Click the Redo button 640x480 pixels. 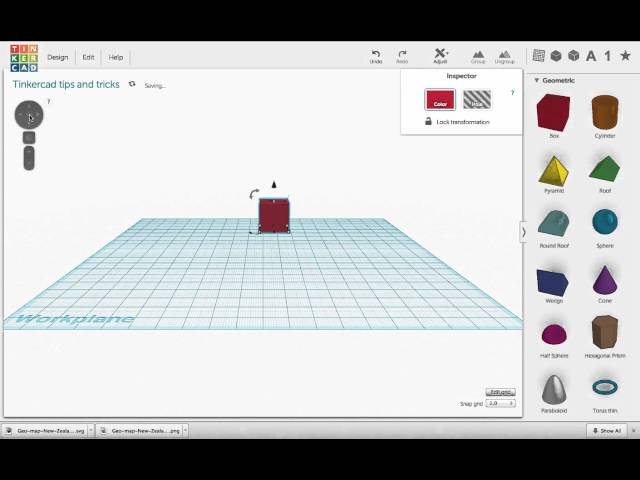tap(402, 56)
